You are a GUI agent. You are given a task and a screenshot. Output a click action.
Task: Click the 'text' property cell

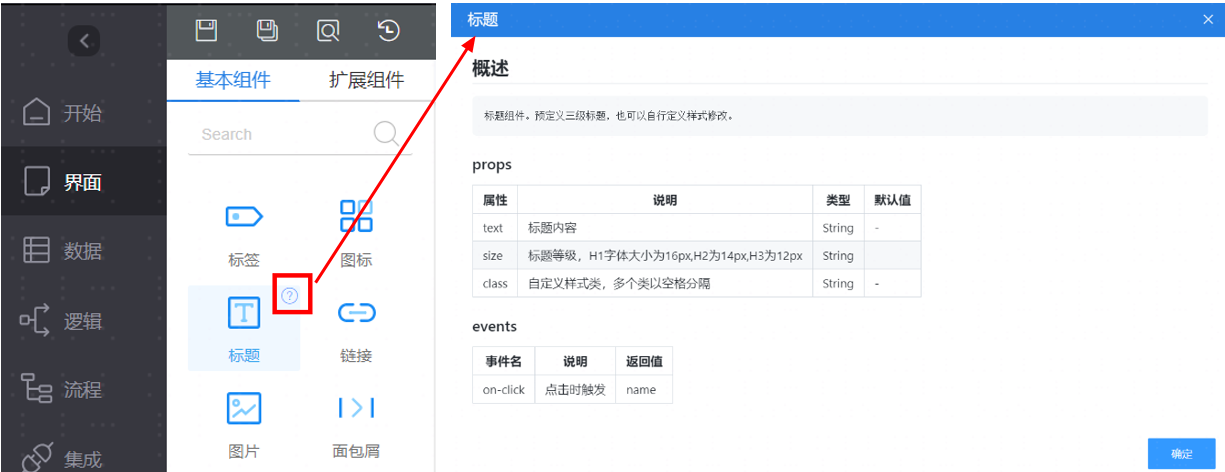pyautogui.click(x=495, y=228)
